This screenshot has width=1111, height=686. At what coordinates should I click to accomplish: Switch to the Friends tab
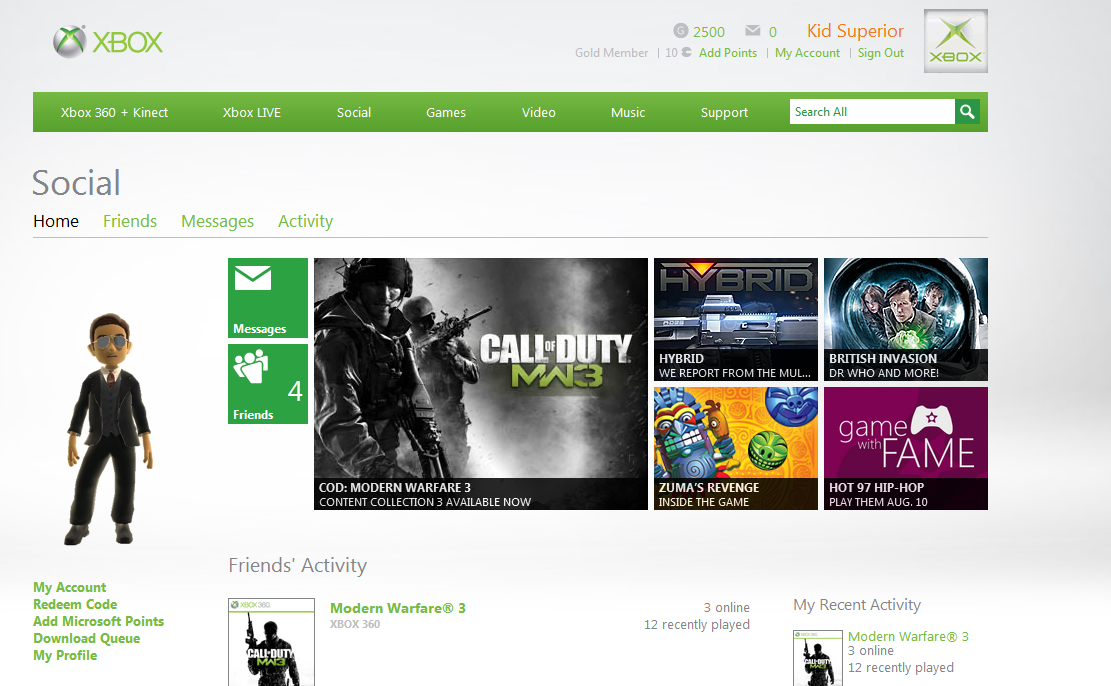[130, 221]
